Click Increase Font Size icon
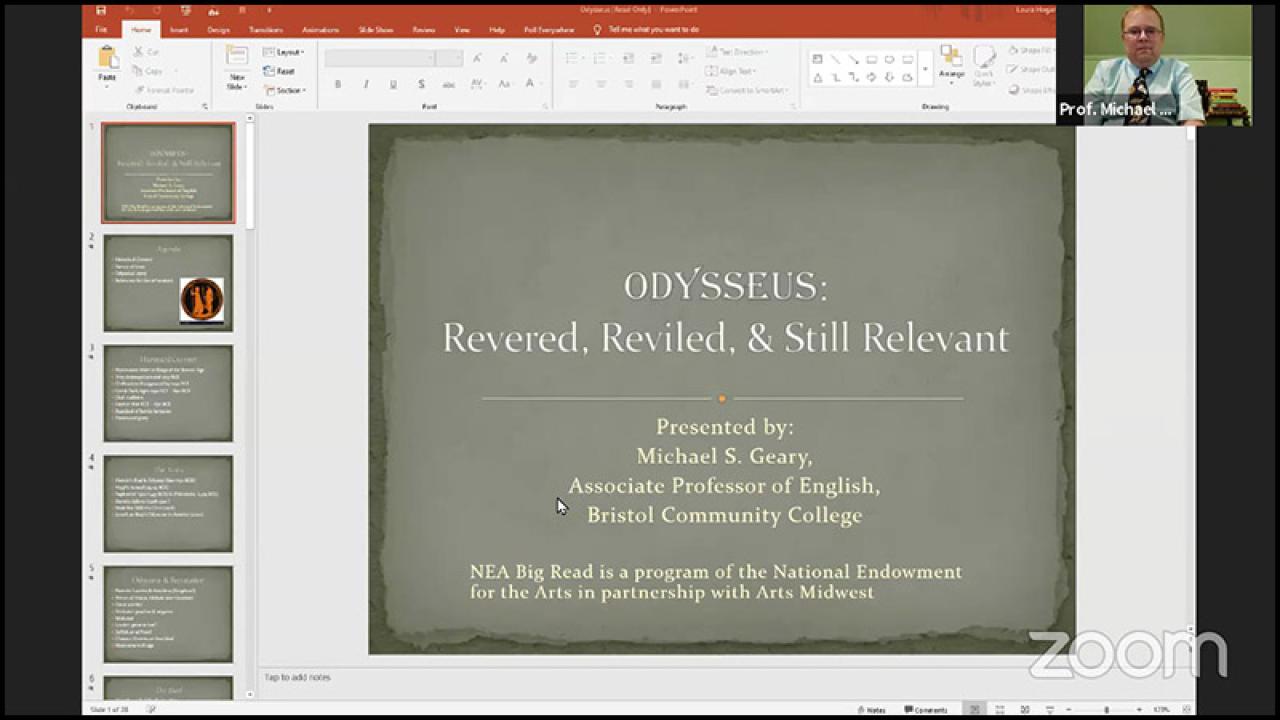Image resolution: width=1280 pixels, height=720 pixels. [477, 58]
